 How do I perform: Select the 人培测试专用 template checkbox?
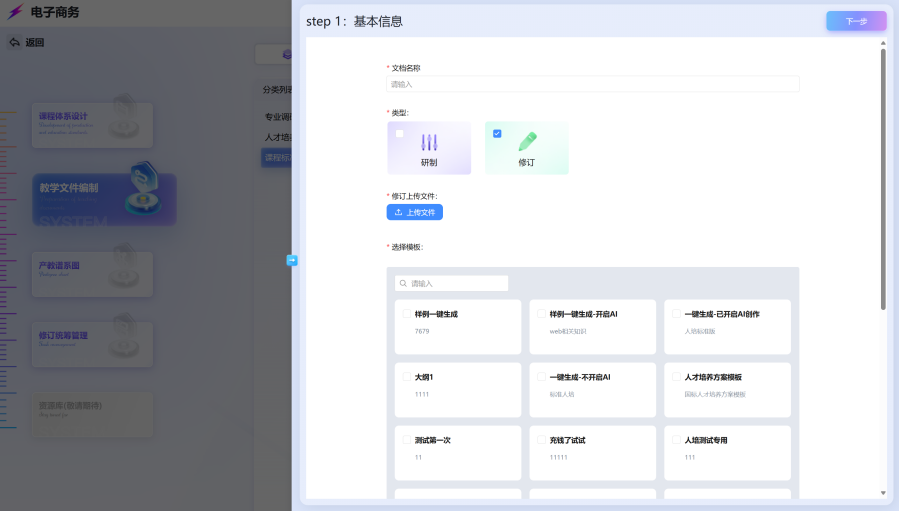(x=676, y=440)
